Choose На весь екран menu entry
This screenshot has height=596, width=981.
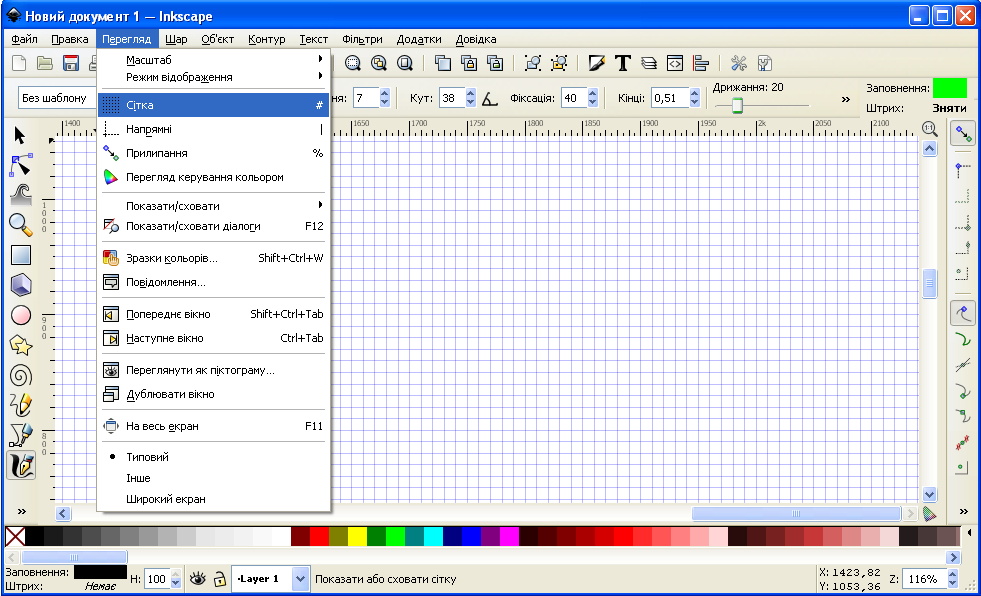point(213,426)
